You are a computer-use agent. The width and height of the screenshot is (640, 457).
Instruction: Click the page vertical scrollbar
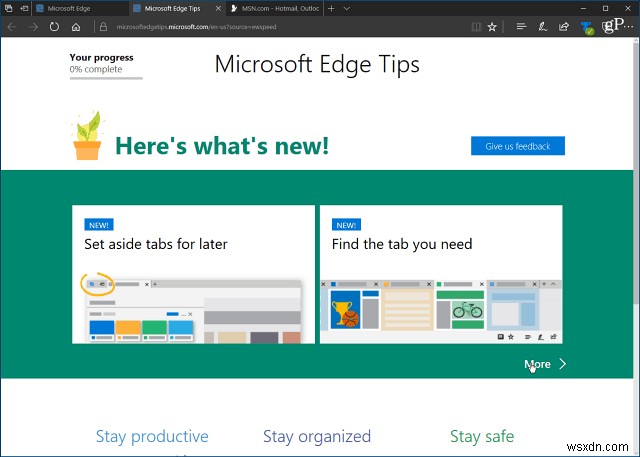tap(636, 171)
